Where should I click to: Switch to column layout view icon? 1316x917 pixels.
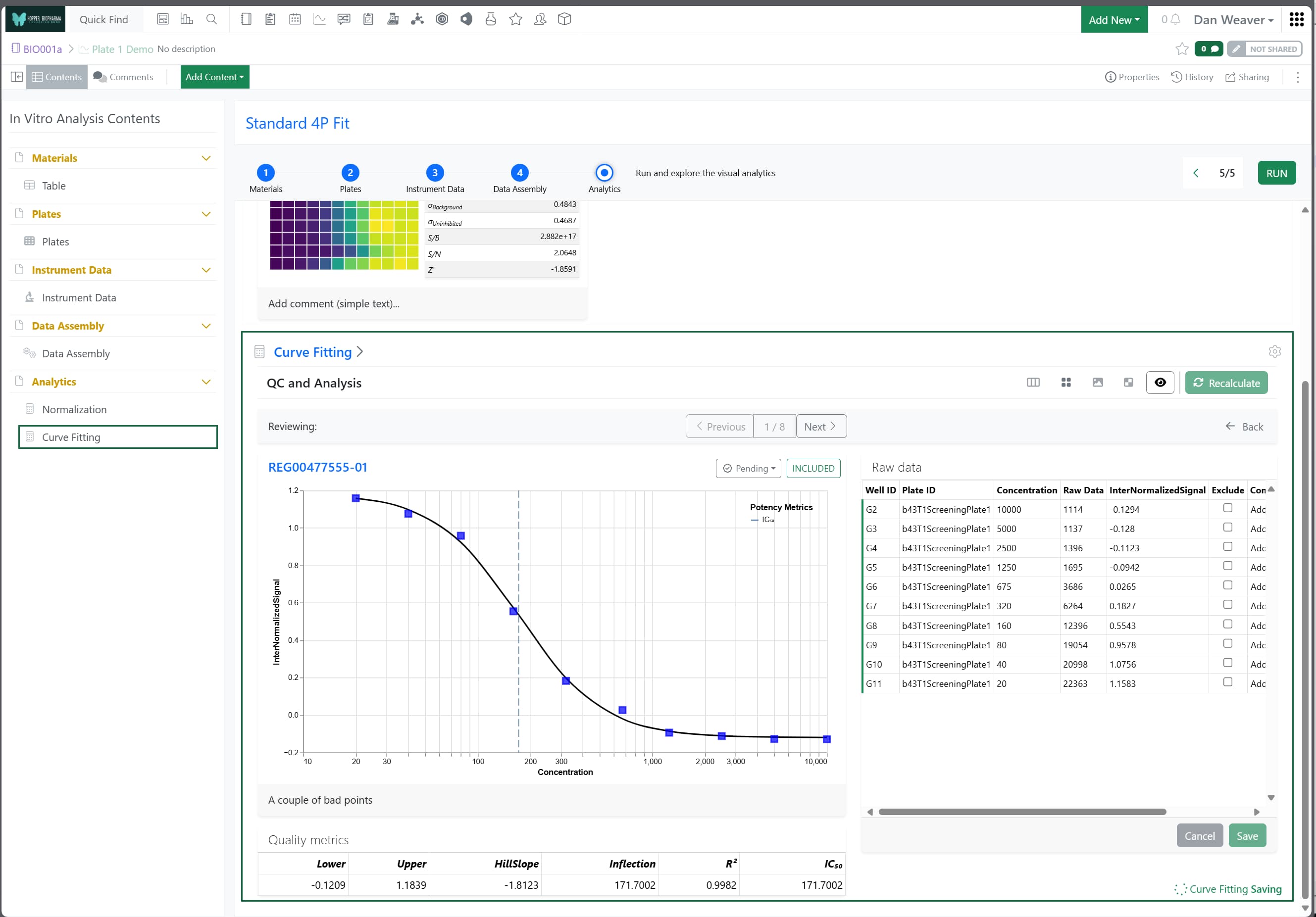click(x=1033, y=383)
